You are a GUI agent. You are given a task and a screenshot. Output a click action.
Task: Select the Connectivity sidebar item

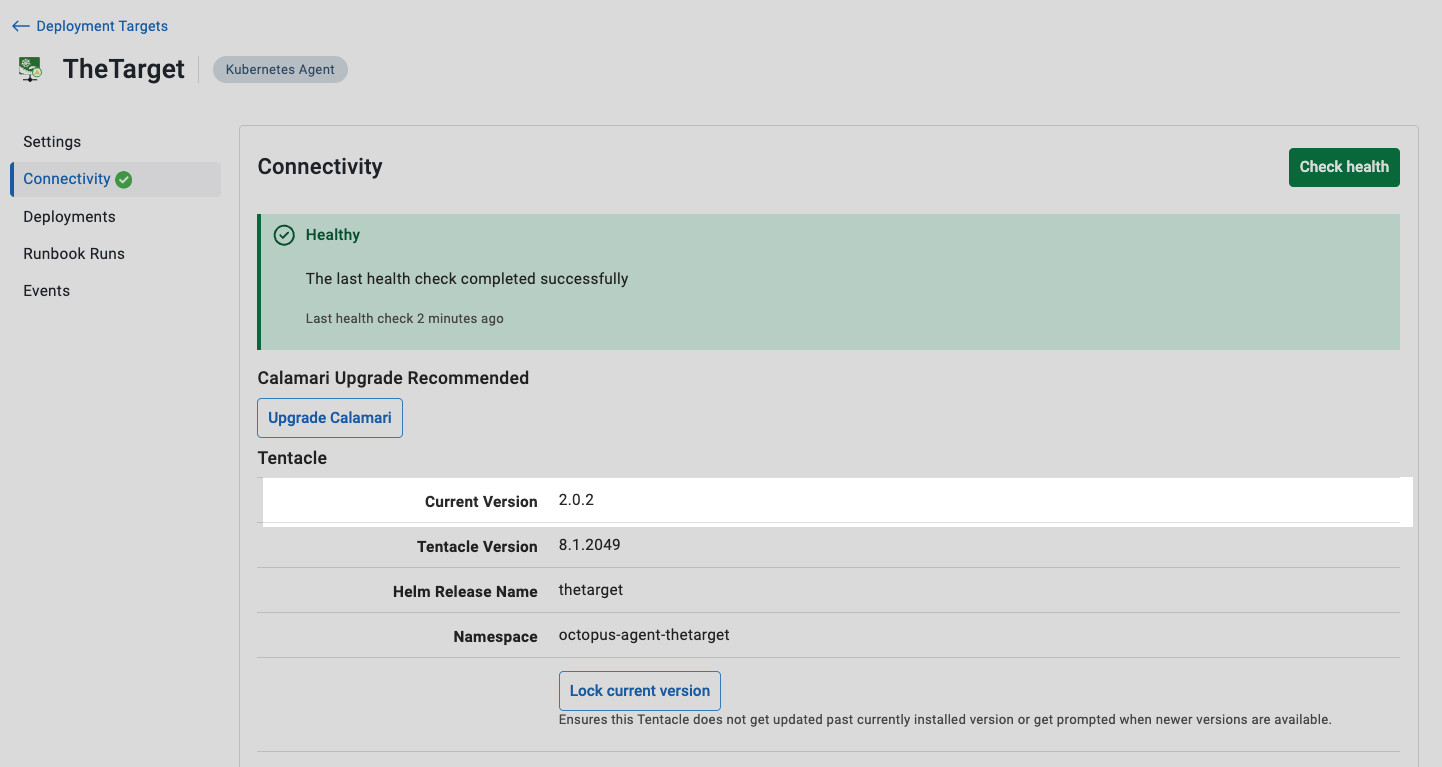[x=115, y=179]
